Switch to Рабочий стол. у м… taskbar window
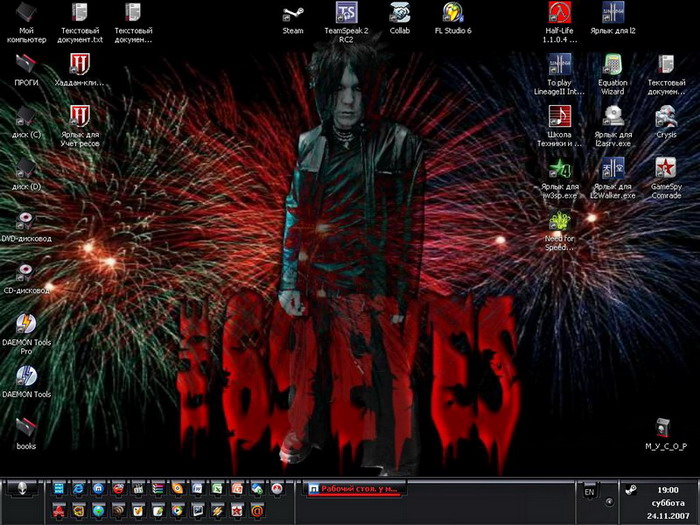The image size is (700, 525). pyautogui.click(x=354, y=489)
